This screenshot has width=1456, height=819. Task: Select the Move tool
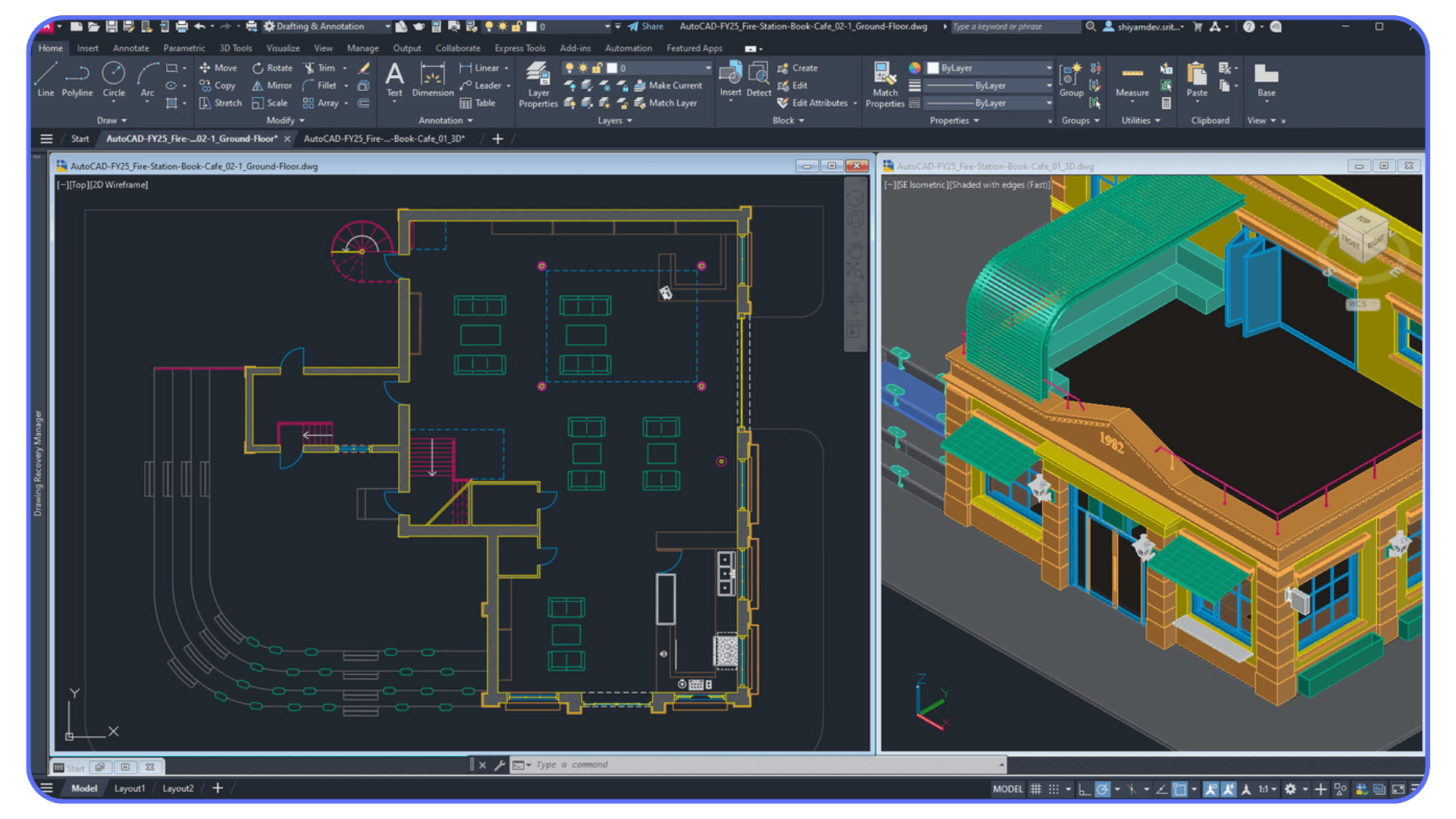click(x=218, y=67)
